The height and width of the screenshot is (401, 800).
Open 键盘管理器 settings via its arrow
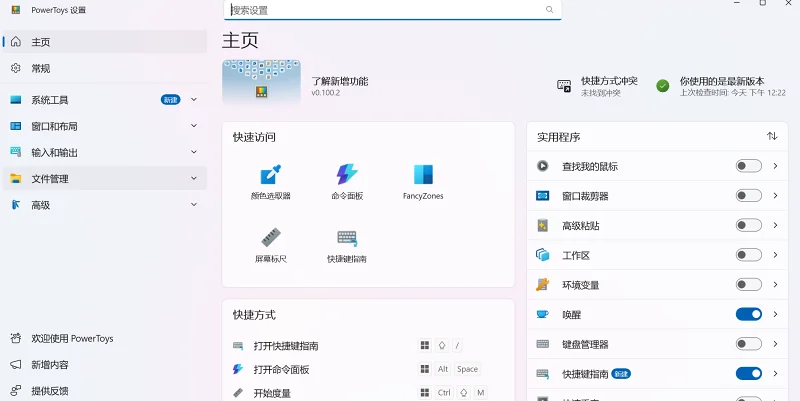tap(775, 344)
